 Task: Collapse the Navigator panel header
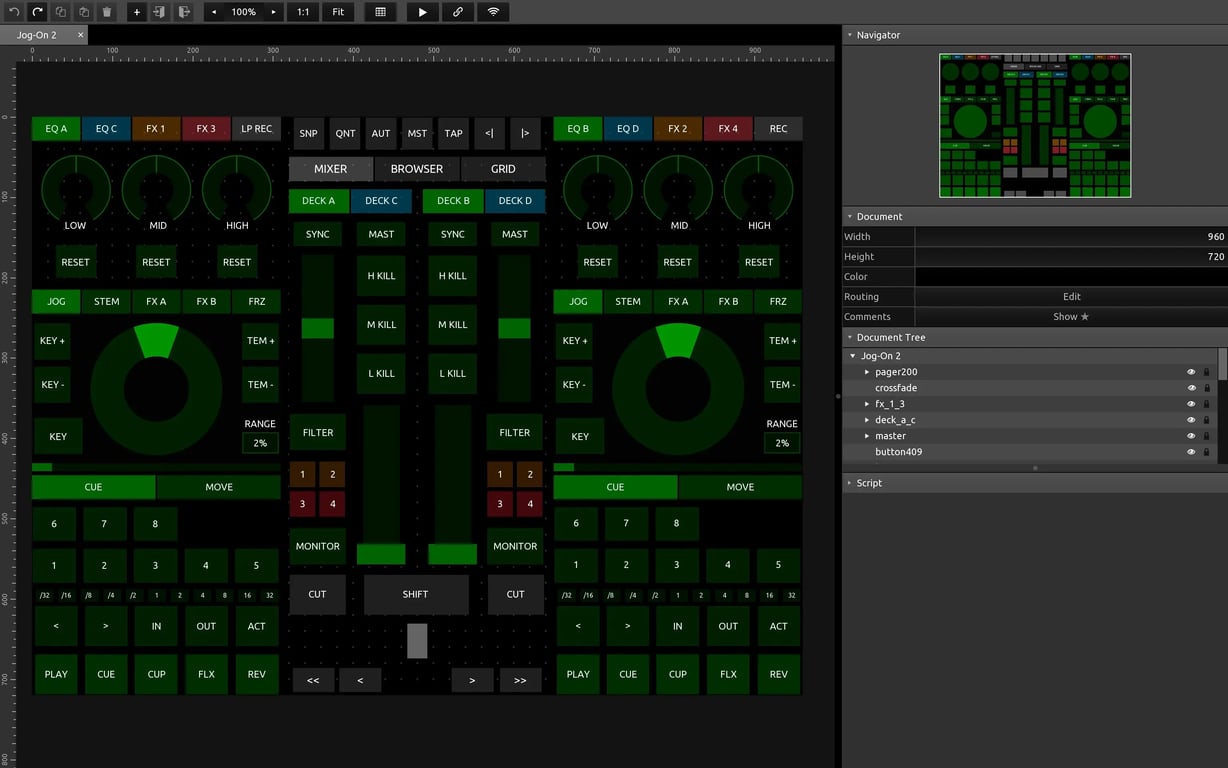click(x=851, y=35)
